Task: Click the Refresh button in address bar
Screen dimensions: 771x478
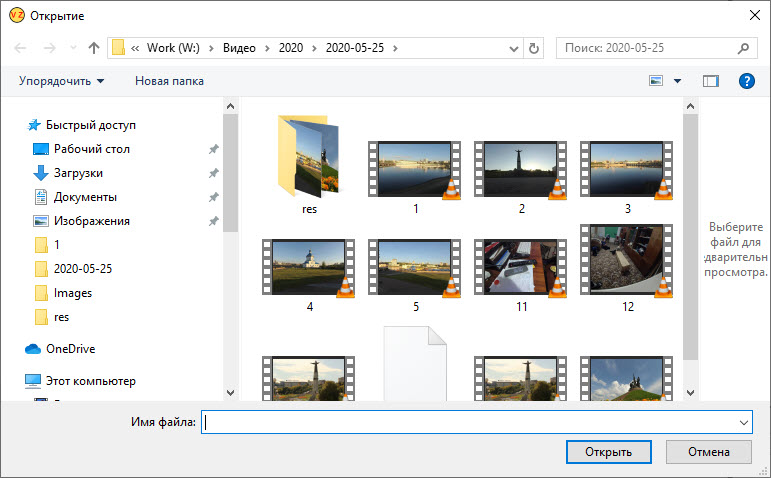Action: click(534, 48)
